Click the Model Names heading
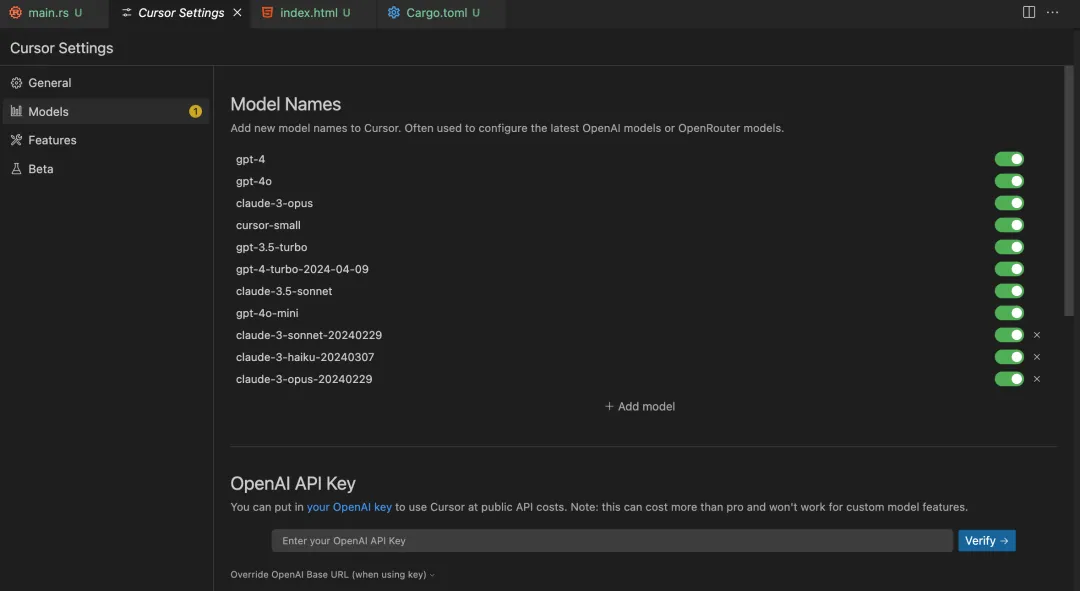Screen dimensions: 1080x591 (285, 104)
